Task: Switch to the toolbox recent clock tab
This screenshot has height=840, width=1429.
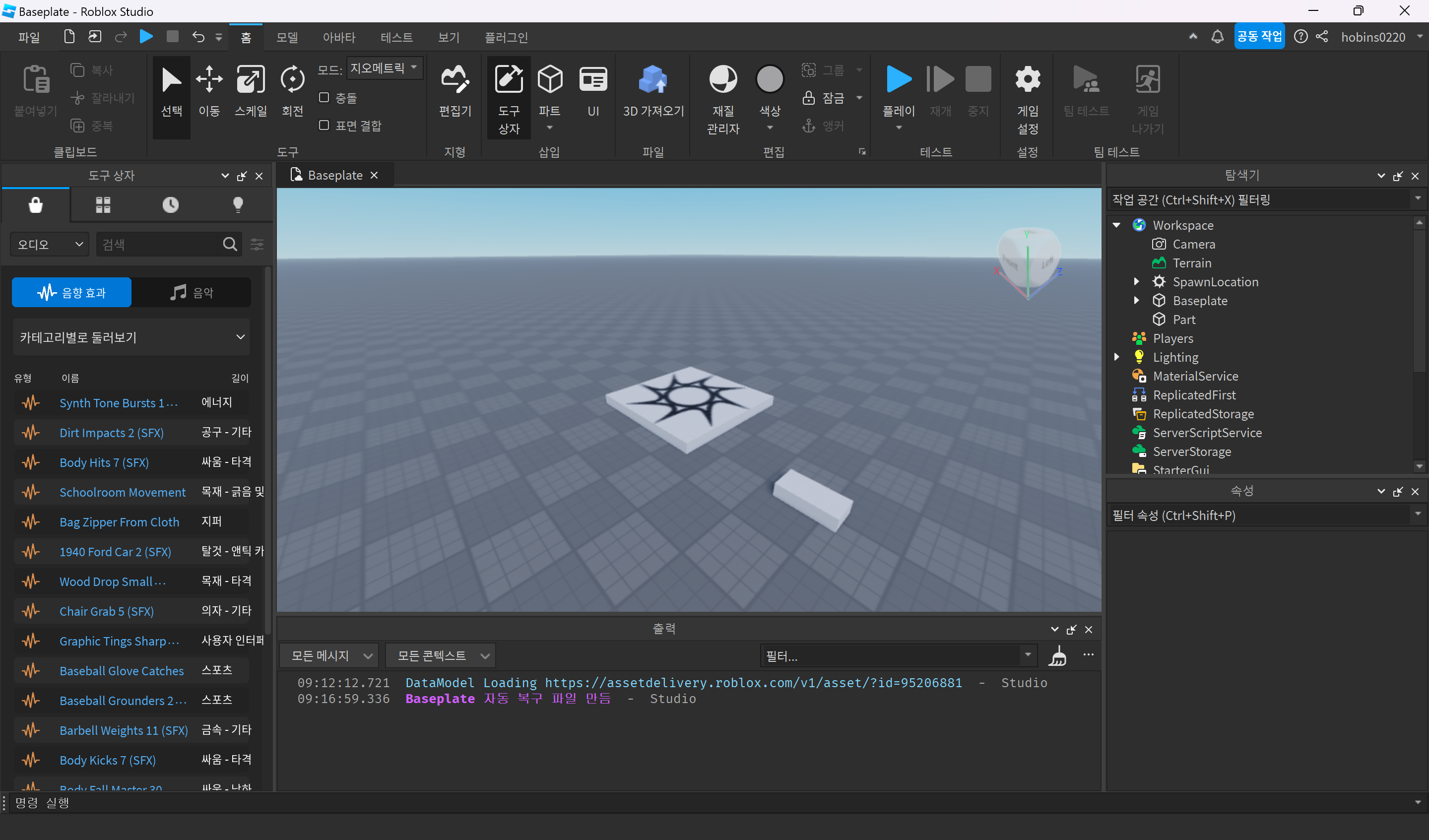Action: point(171,205)
